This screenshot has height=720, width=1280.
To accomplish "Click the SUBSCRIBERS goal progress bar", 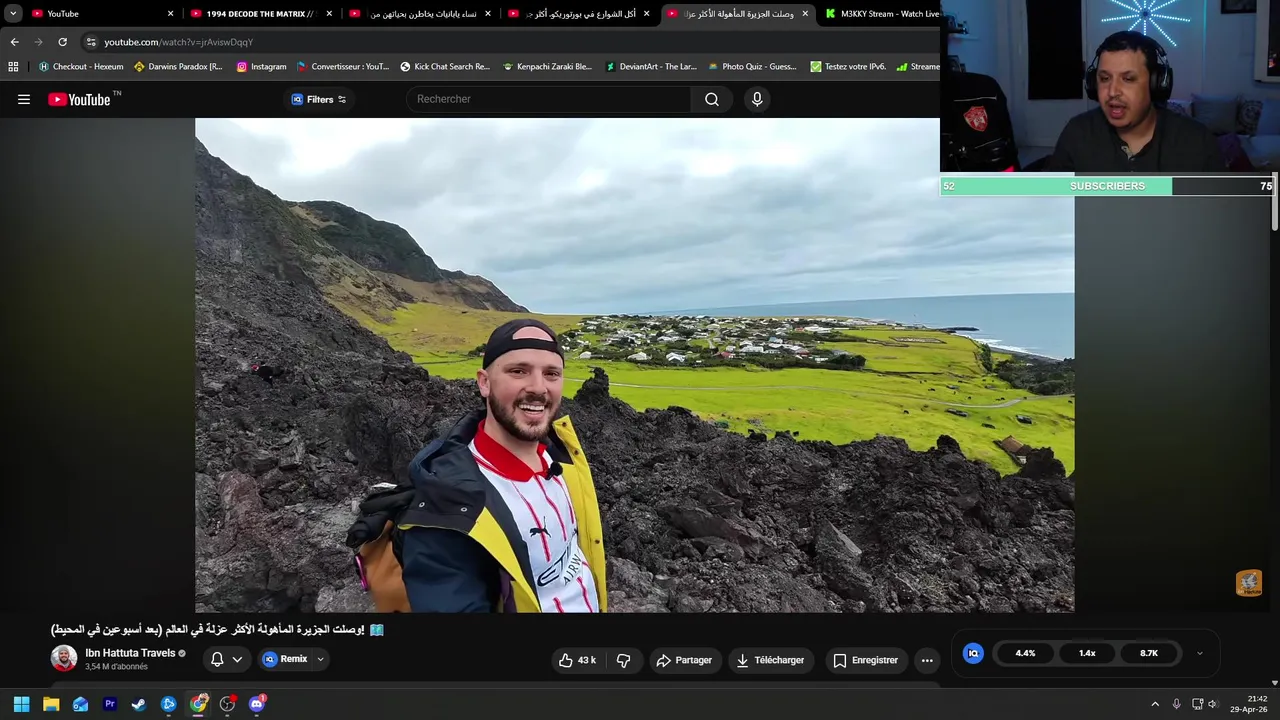I will [1107, 186].
